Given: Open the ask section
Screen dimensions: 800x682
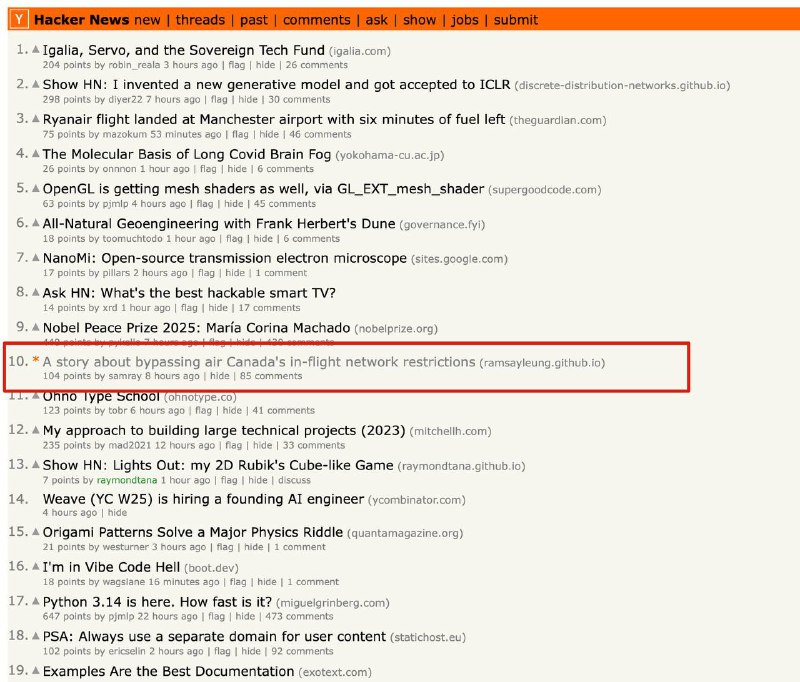Looking at the screenshot, I should [377, 20].
